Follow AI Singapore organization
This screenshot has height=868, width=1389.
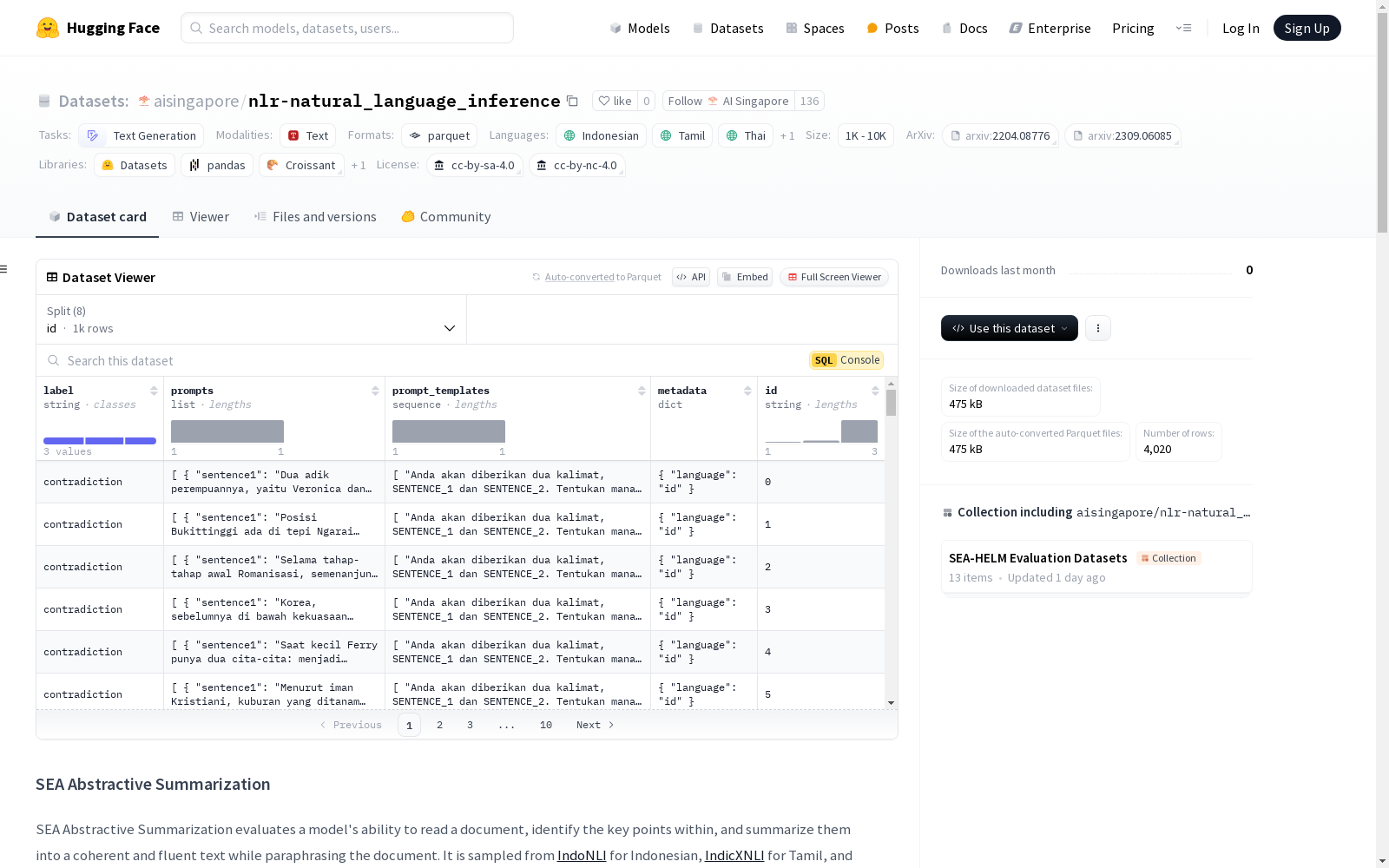click(728, 101)
